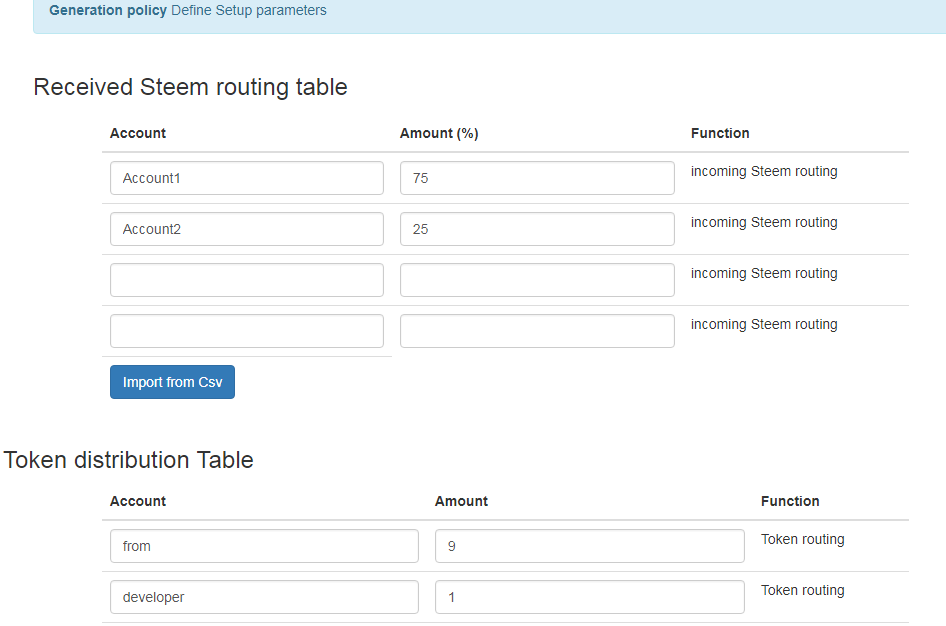Screen dimensions: 946x626
Task: Select the Account2 input field
Action: point(247,229)
